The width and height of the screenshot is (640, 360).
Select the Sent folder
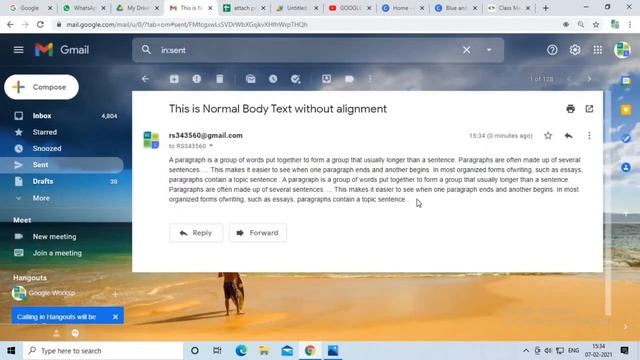(x=61, y=165)
